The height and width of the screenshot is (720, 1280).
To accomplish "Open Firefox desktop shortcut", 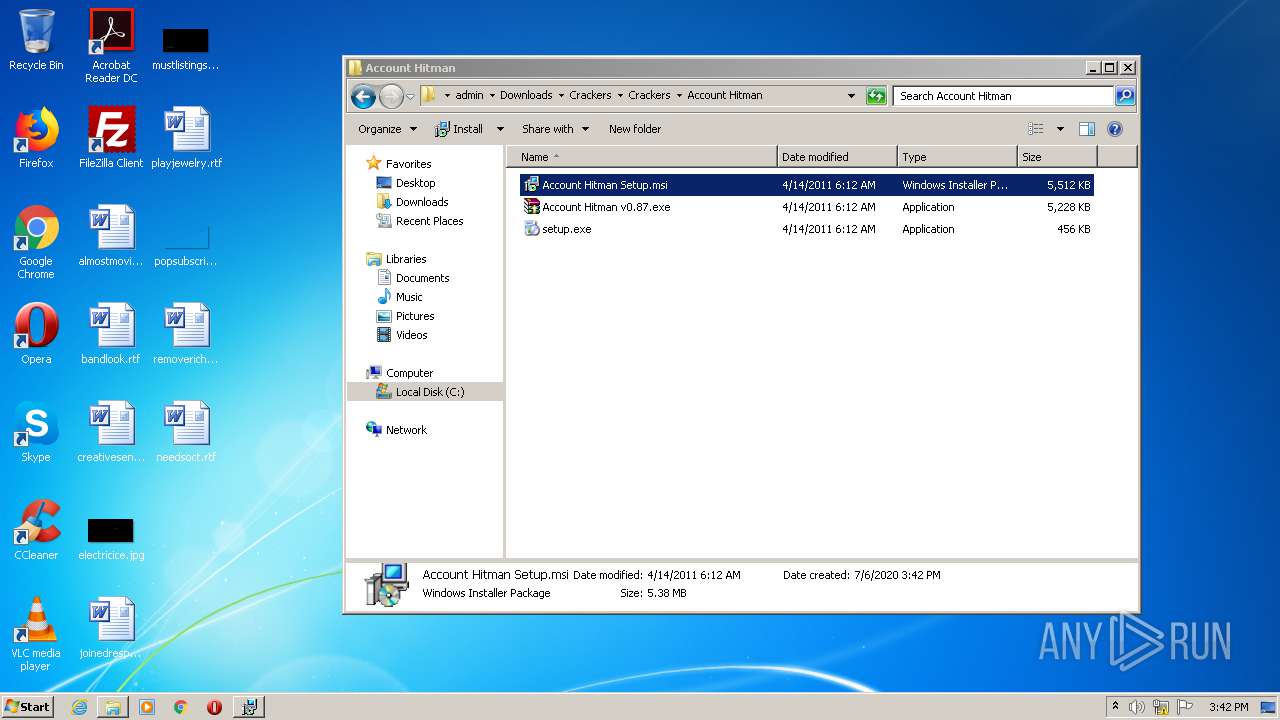I will click(36, 138).
